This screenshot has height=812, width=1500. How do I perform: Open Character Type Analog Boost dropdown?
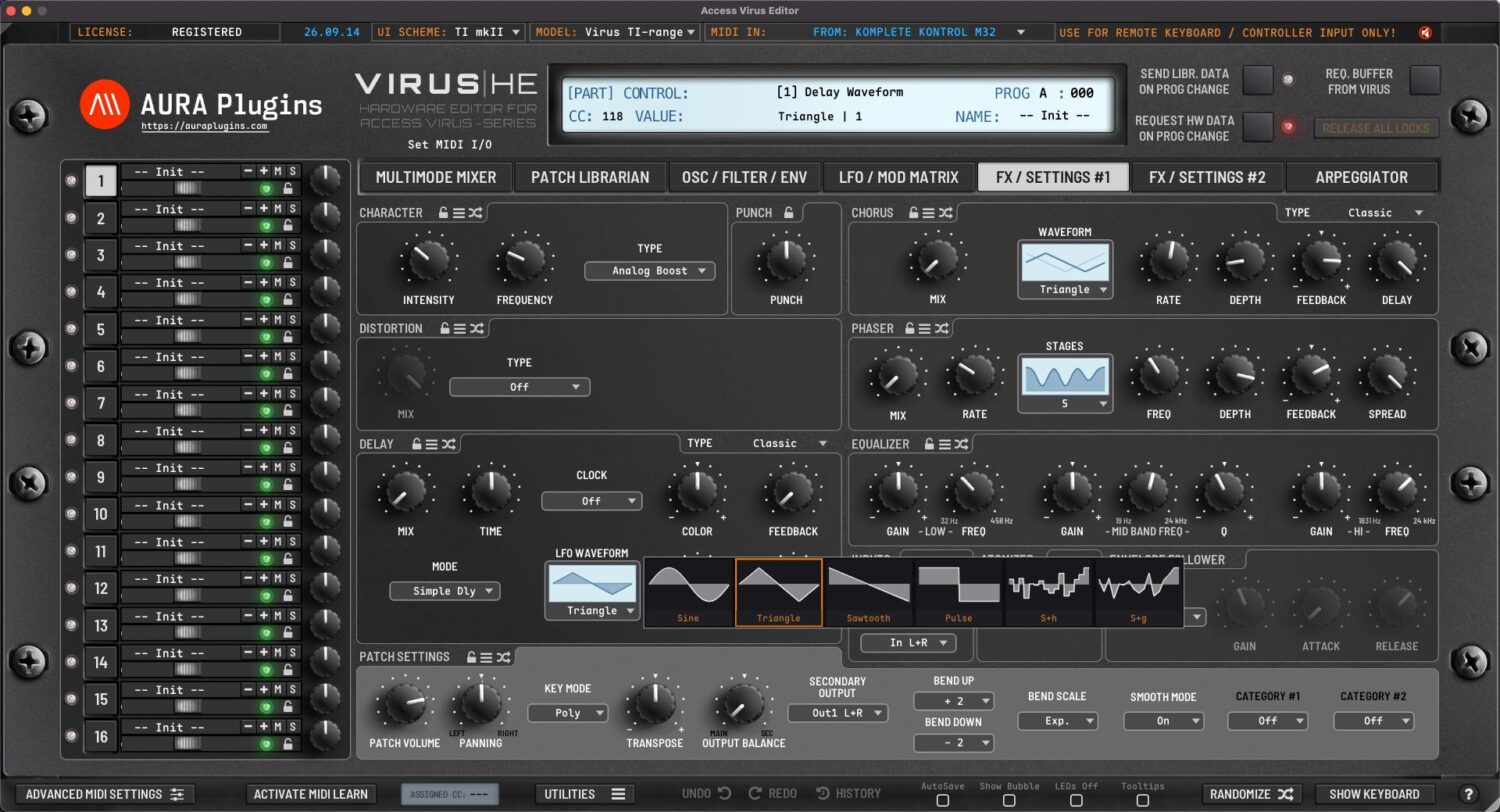point(650,271)
